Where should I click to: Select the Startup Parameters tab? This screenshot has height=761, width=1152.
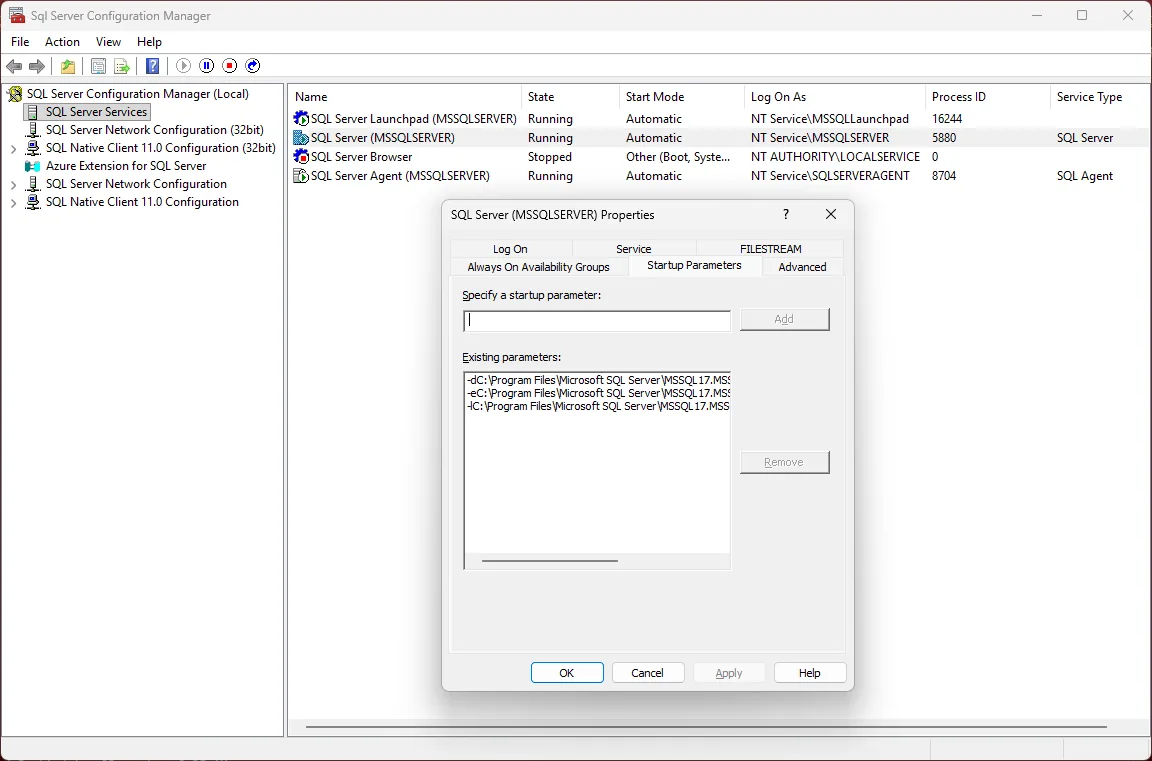(x=694, y=265)
